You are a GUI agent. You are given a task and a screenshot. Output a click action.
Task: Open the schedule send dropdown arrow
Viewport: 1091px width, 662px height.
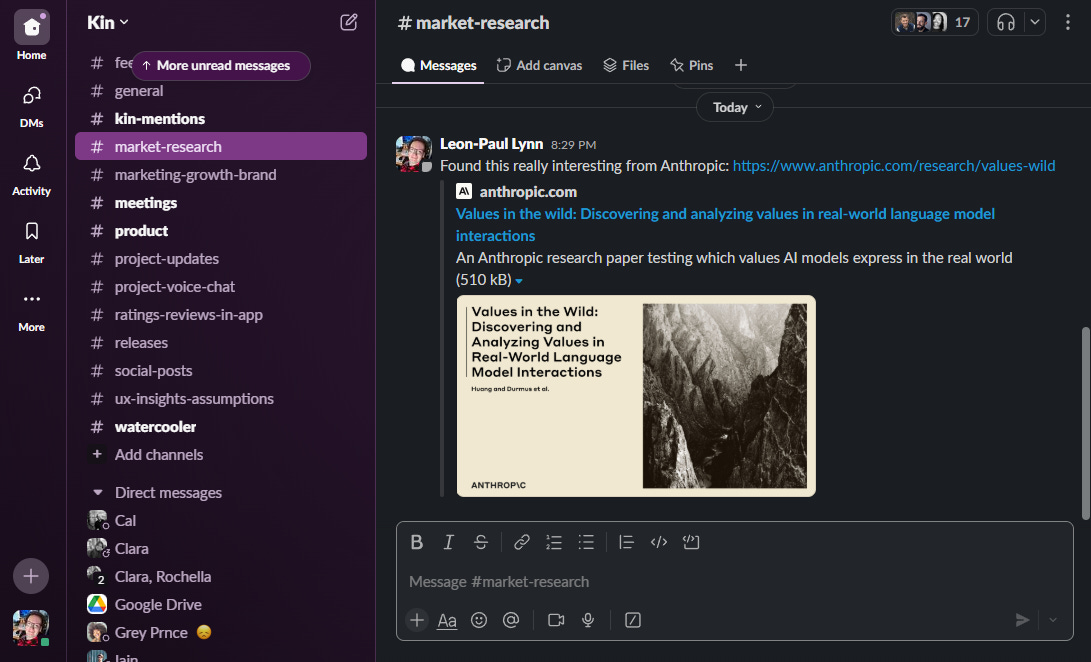[1053, 620]
